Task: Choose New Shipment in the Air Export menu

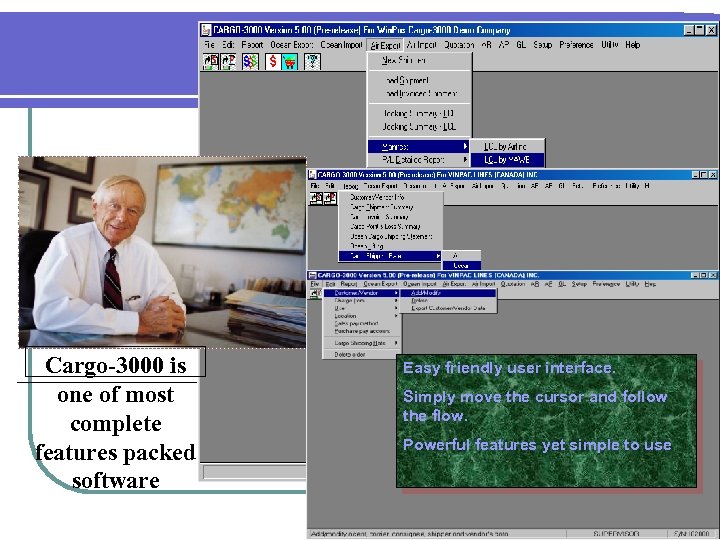Action: pyautogui.click(x=420, y=60)
